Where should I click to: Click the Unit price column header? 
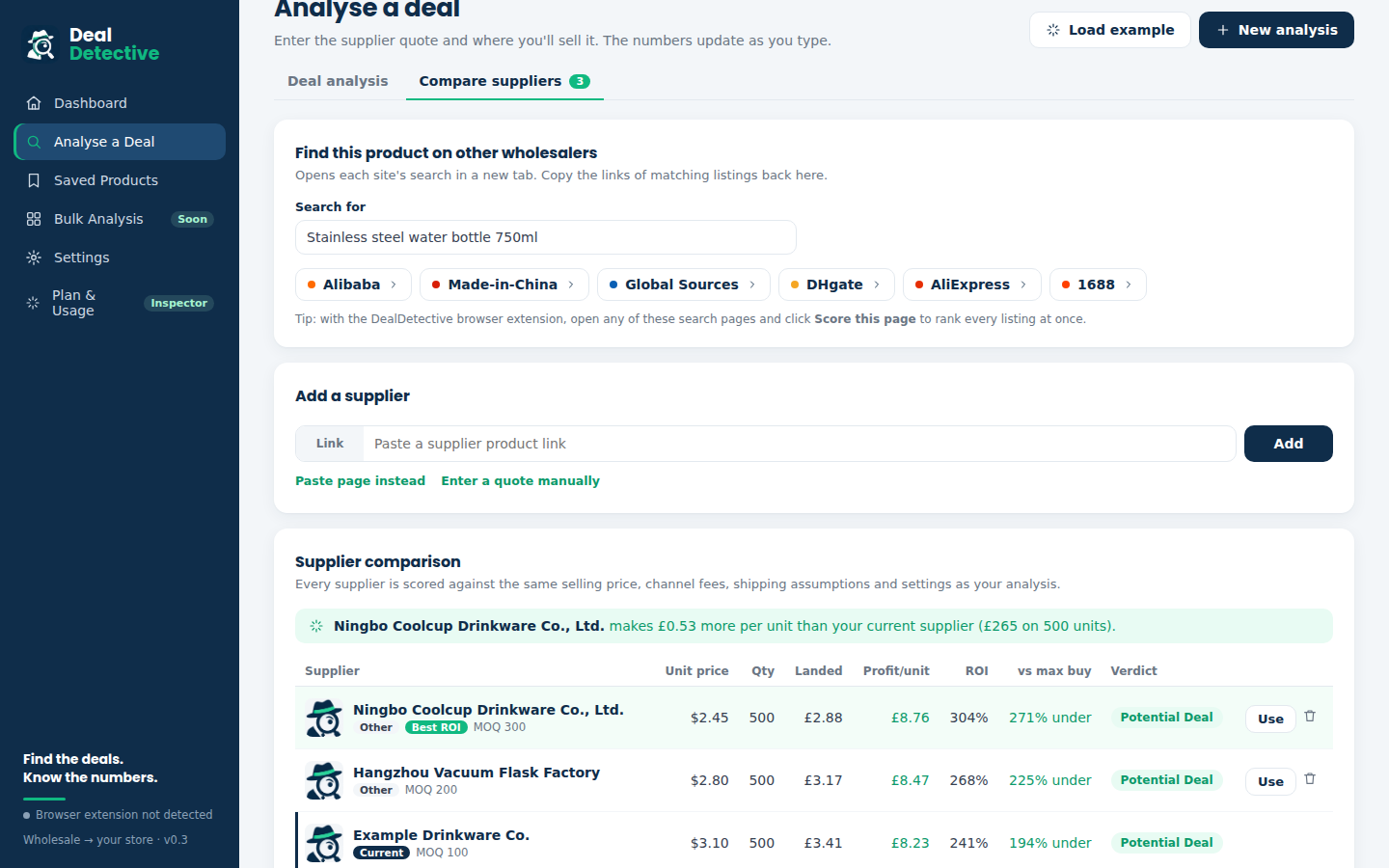(696, 671)
